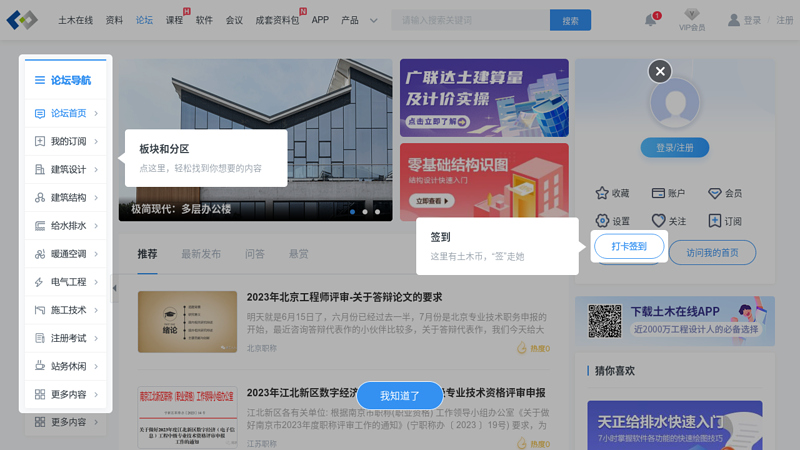
Task: Click the 暖通空调 icon in sidebar
Action: tap(40, 254)
